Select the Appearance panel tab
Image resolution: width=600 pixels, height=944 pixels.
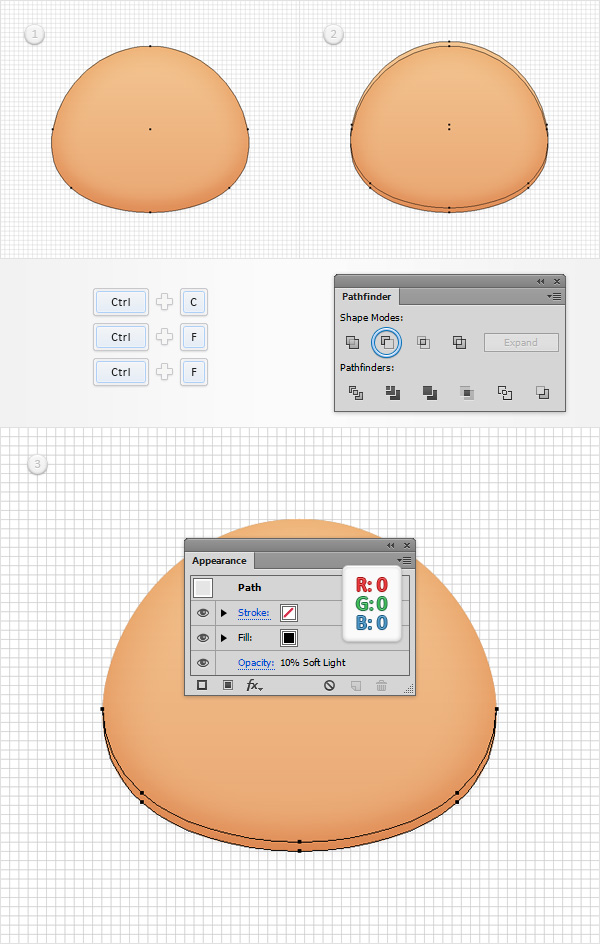219,560
